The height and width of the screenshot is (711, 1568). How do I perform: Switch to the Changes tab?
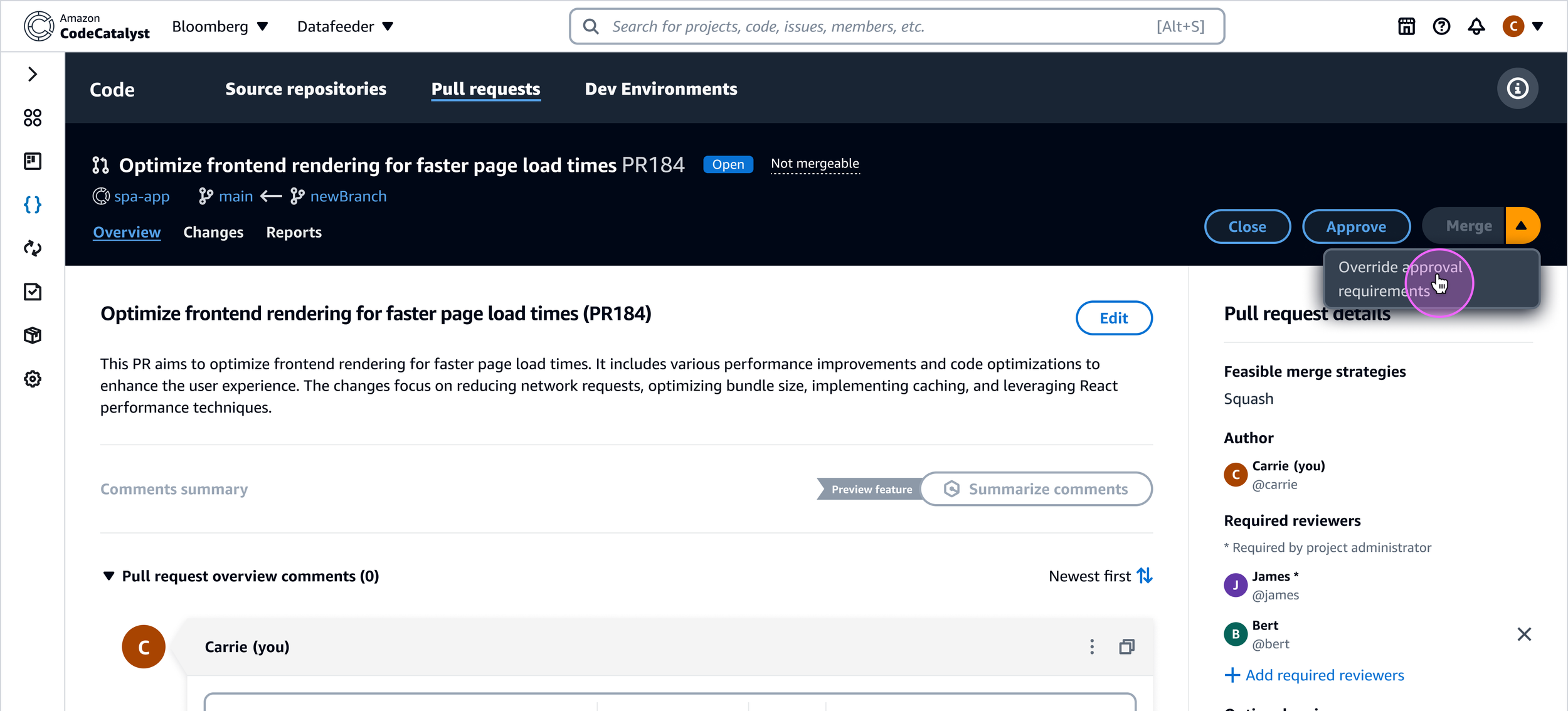[x=213, y=232]
